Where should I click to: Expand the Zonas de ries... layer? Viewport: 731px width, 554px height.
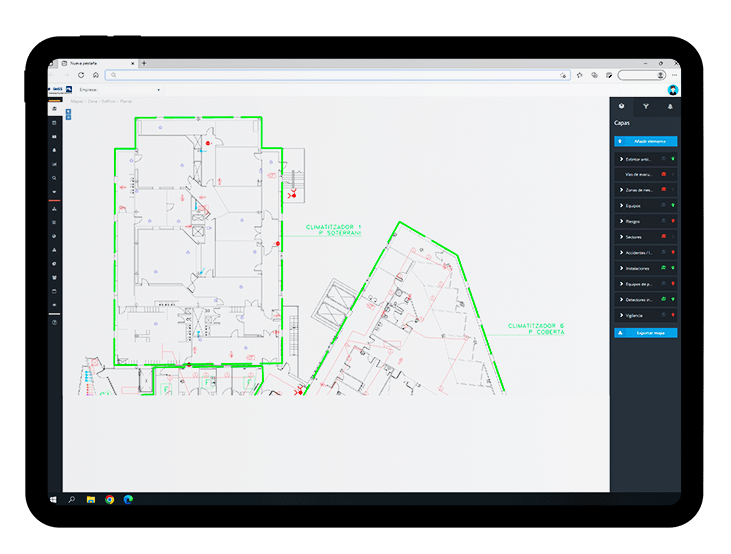pos(621,190)
